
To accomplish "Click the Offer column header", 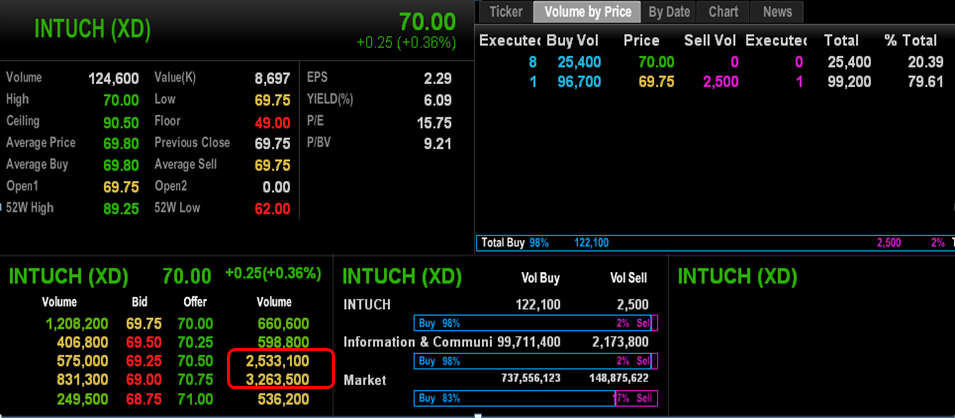I will [x=196, y=302].
